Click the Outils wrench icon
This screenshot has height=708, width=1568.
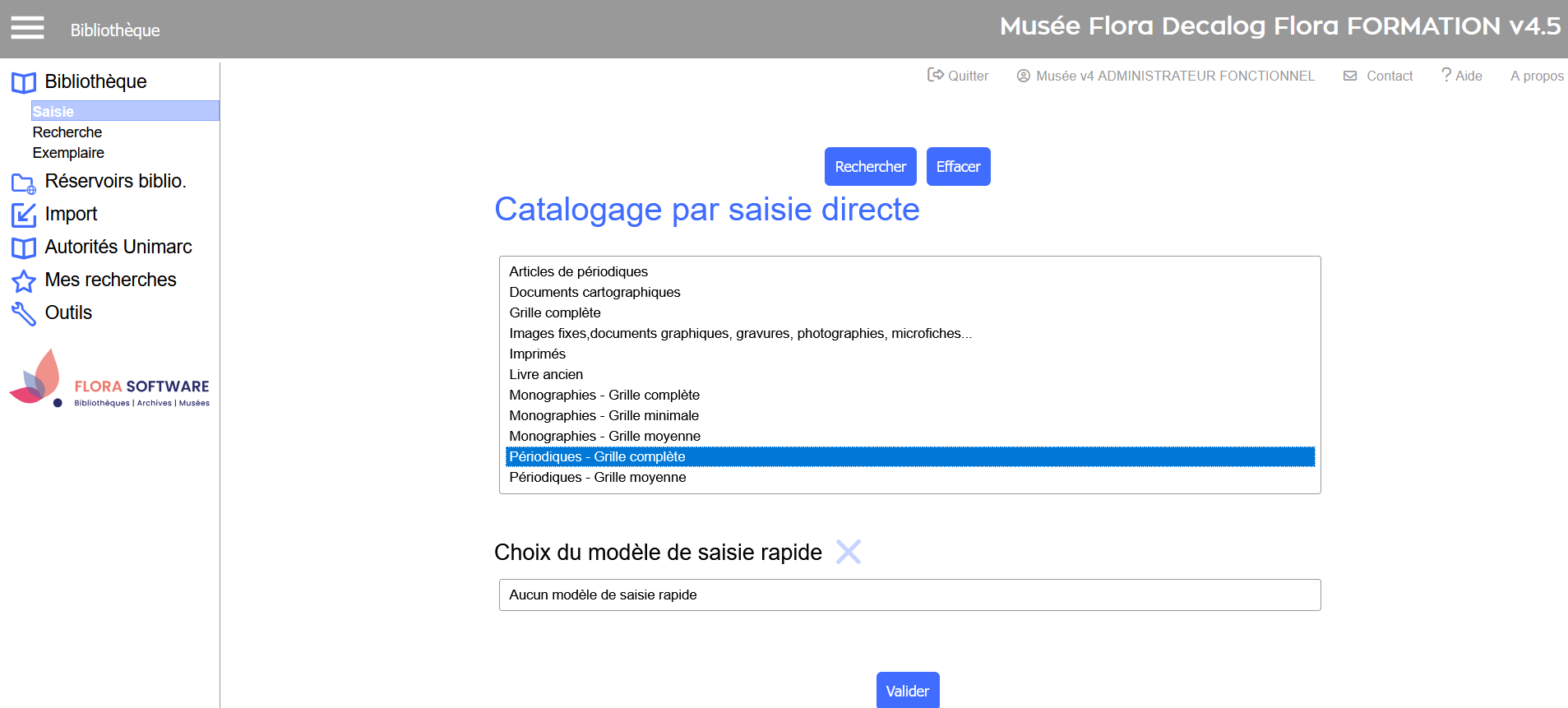pos(23,313)
